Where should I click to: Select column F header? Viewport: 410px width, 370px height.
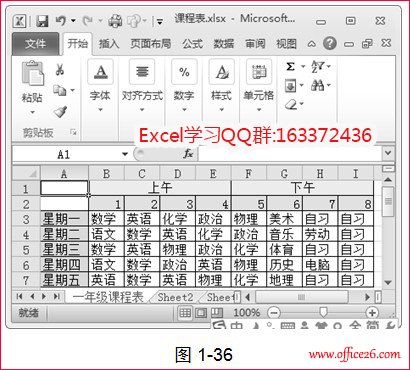pyautogui.click(x=249, y=174)
